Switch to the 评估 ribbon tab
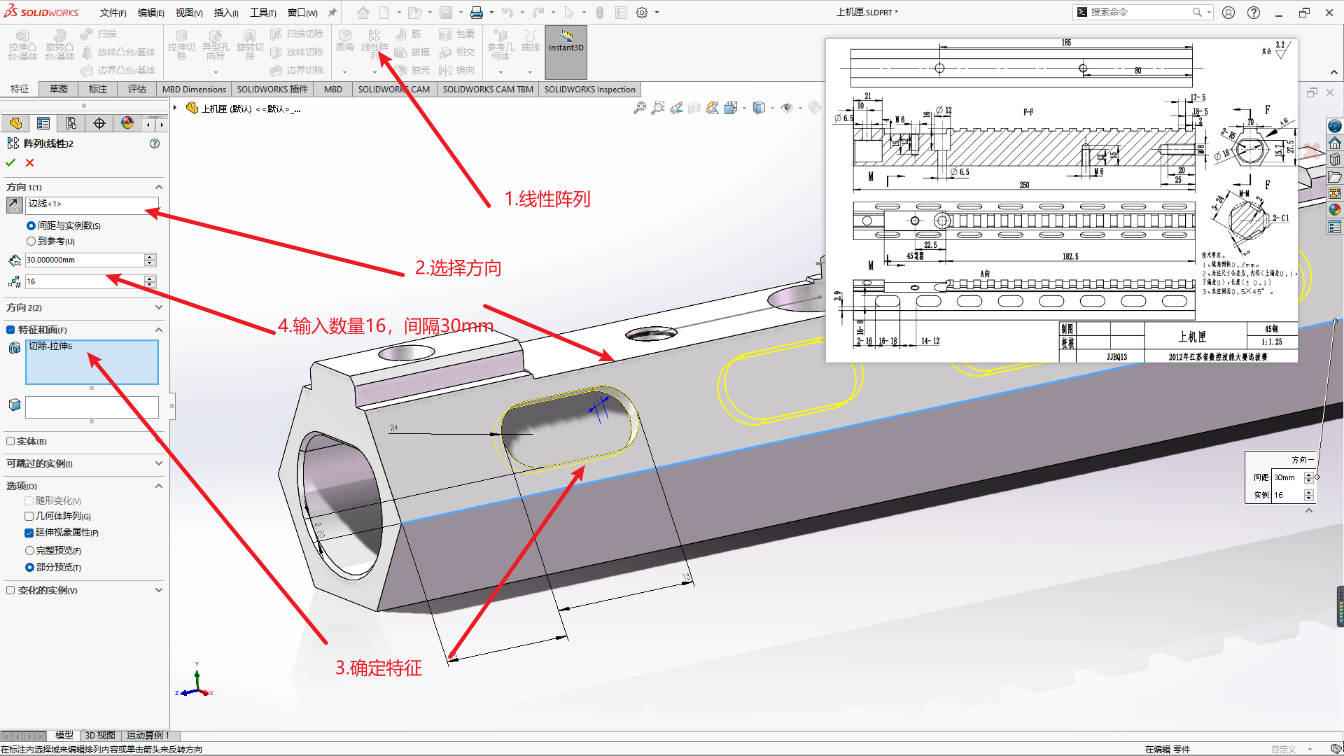 [137, 89]
